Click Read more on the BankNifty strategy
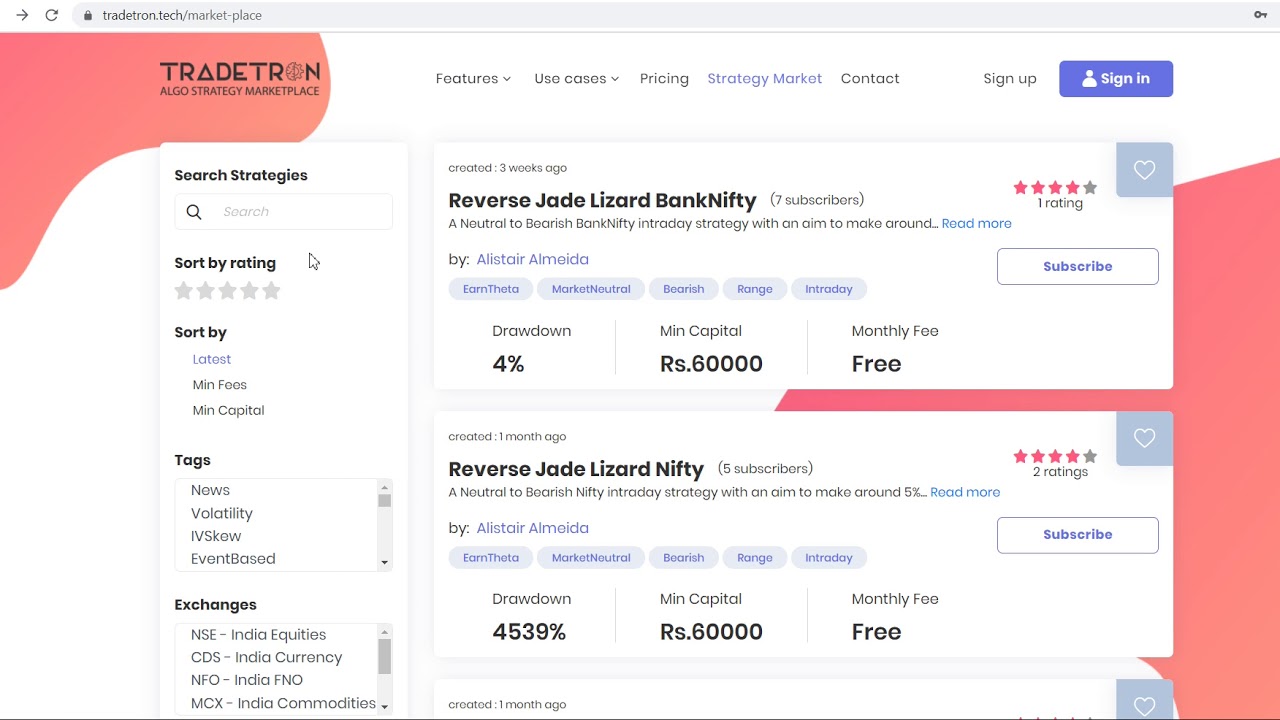Viewport: 1280px width, 720px height. (x=976, y=224)
